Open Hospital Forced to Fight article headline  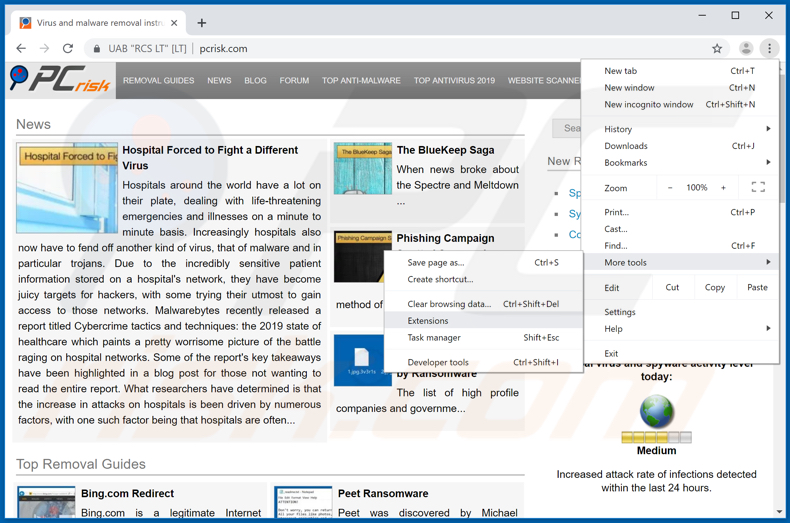(210, 158)
